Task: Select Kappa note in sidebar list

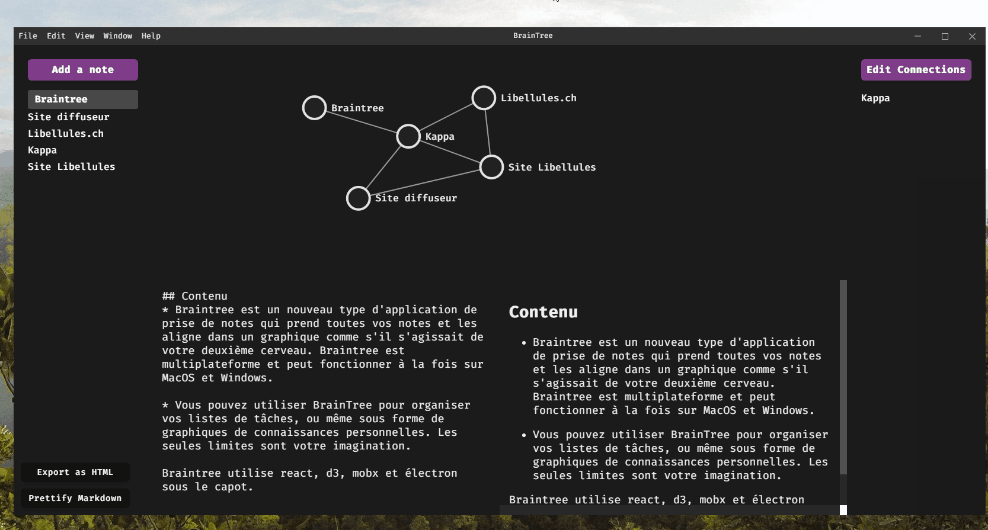Action: 42,150
